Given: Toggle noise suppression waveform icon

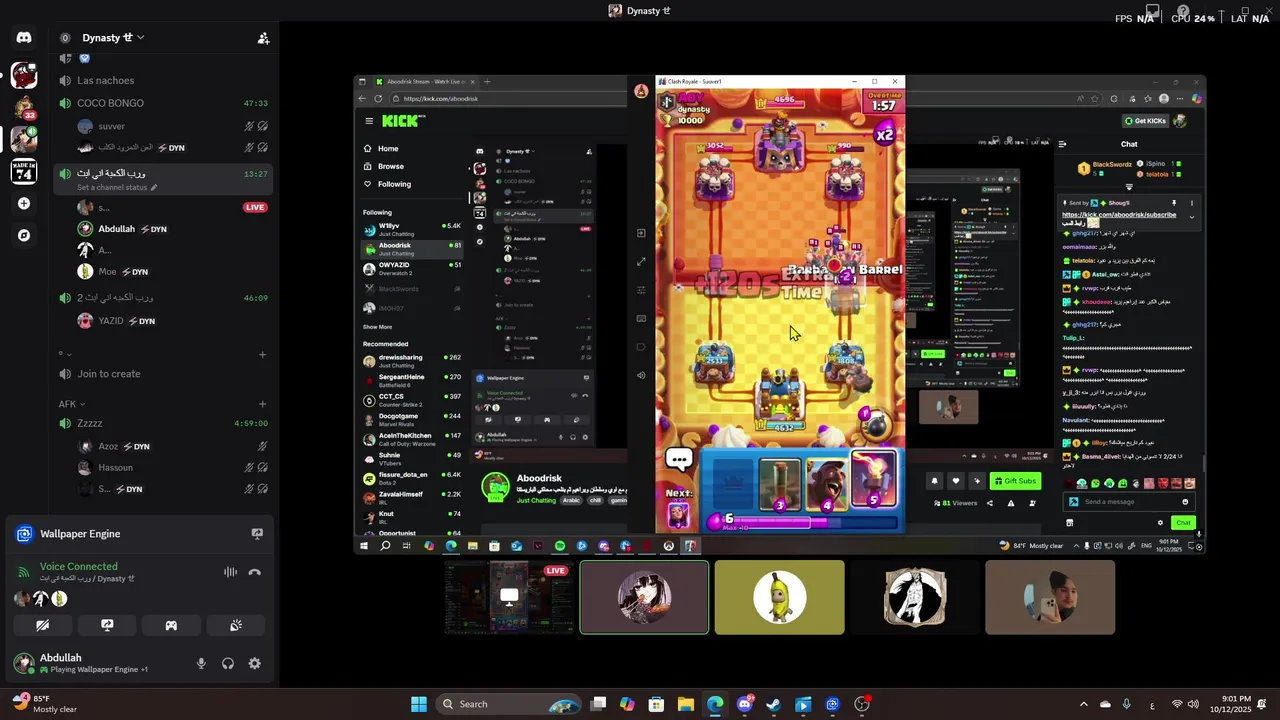Looking at the screenshot, I should point(230,572).
